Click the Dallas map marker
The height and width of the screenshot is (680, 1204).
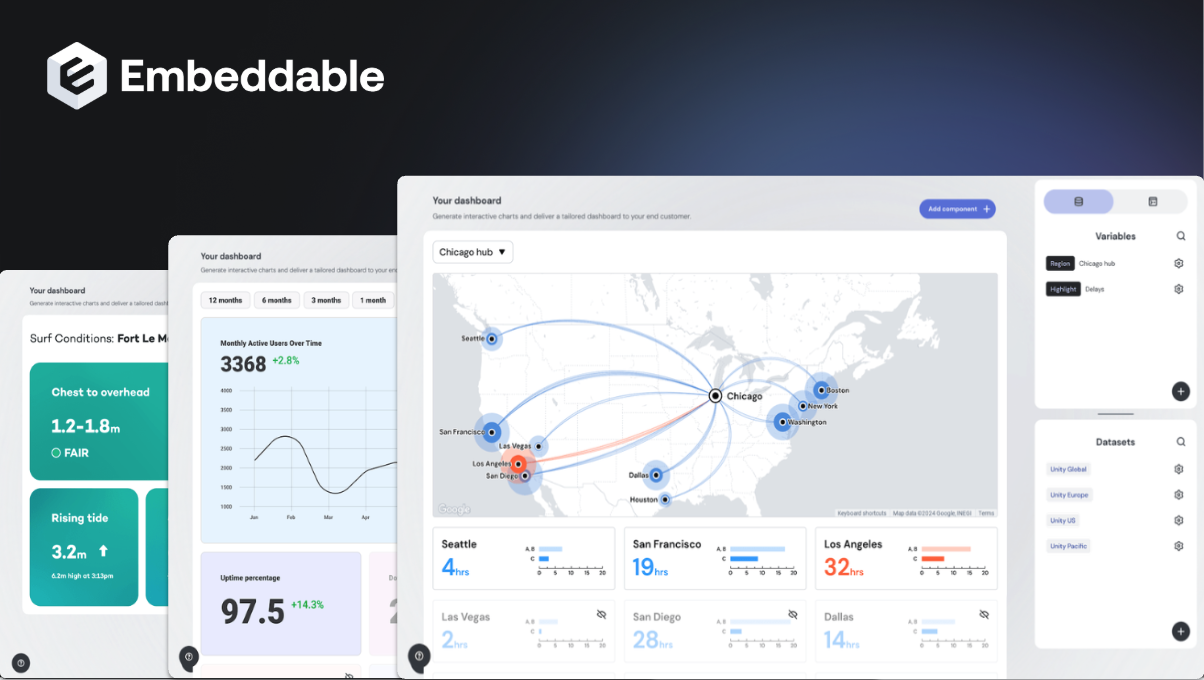[x=656, y=475]
